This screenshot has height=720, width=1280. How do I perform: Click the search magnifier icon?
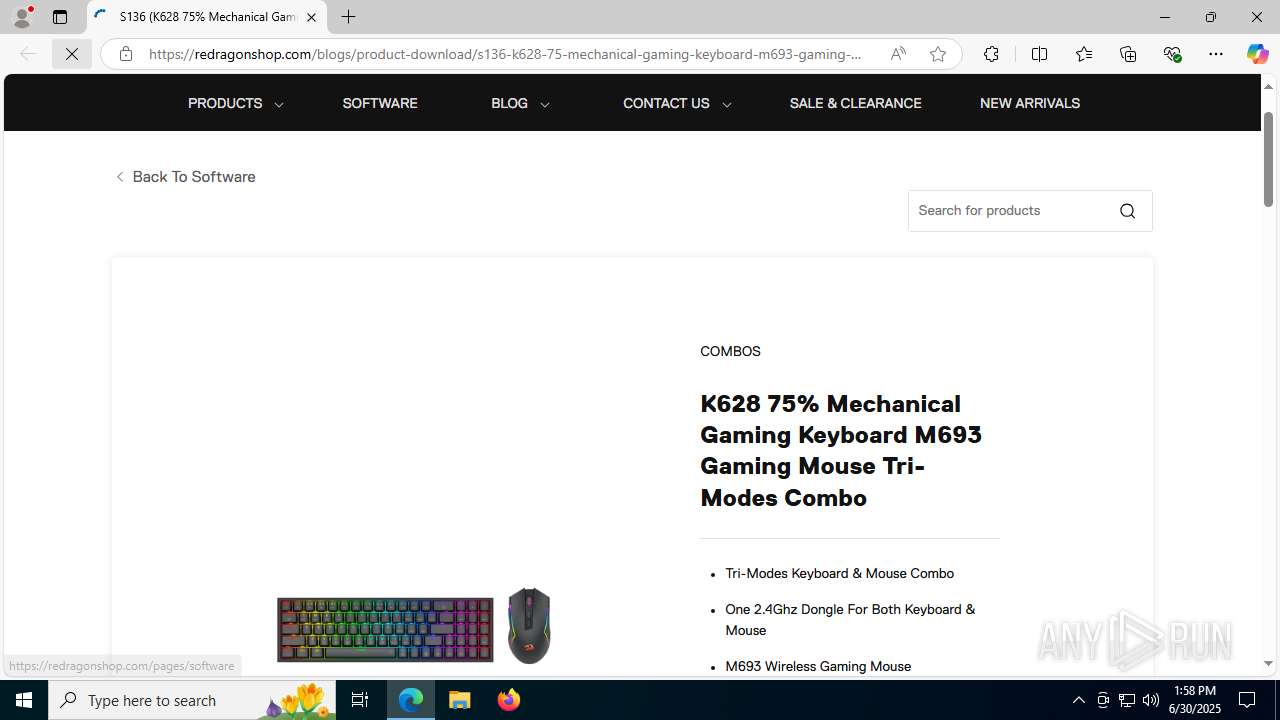(1127, 211)
